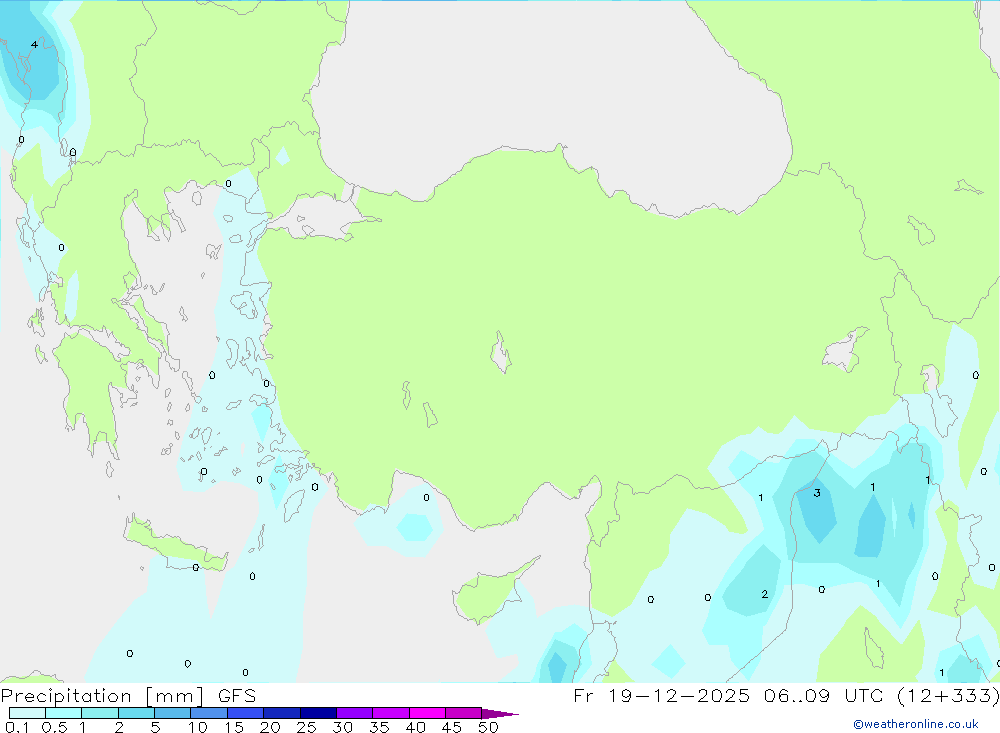The image size is (1000, 733).
Task: Click the 10–15 mm legend swatch
Action: click(209, 713)
